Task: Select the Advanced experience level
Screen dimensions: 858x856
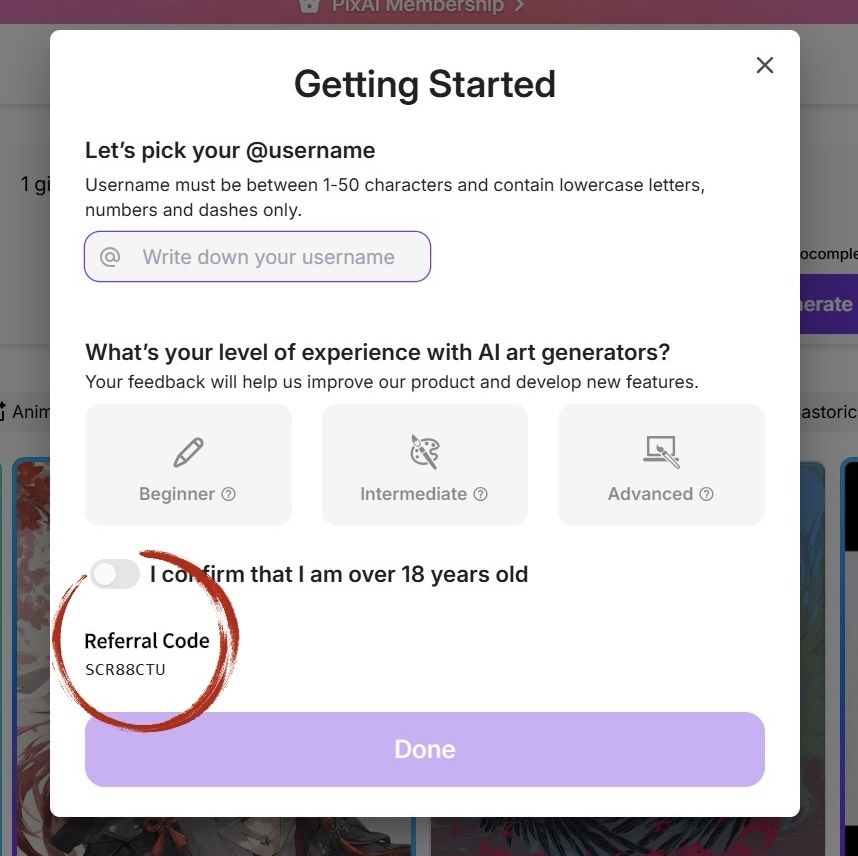Action: coord(661,465)
